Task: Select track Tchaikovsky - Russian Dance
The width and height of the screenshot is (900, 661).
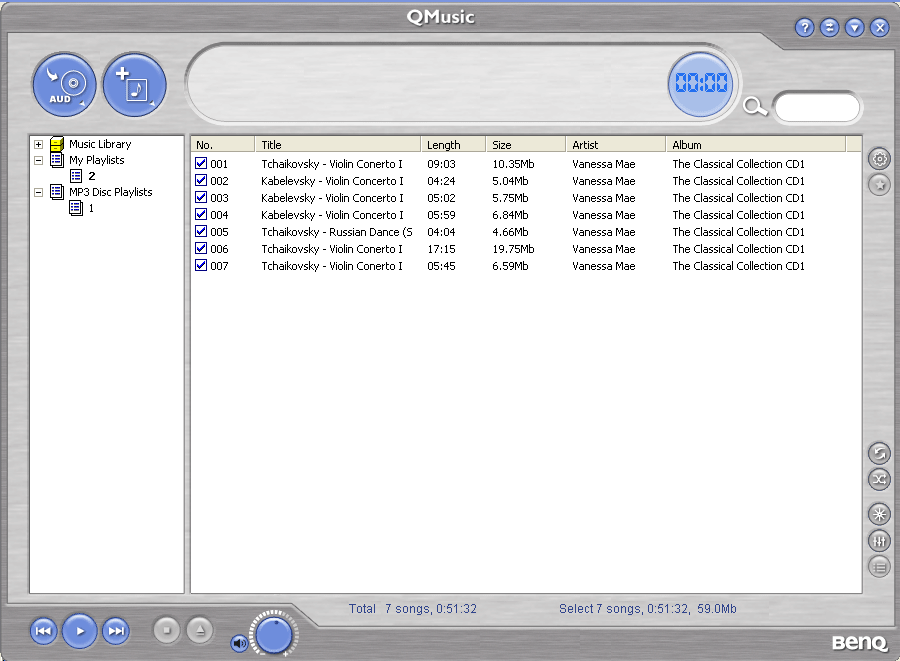Action: [x=337, y=232]
